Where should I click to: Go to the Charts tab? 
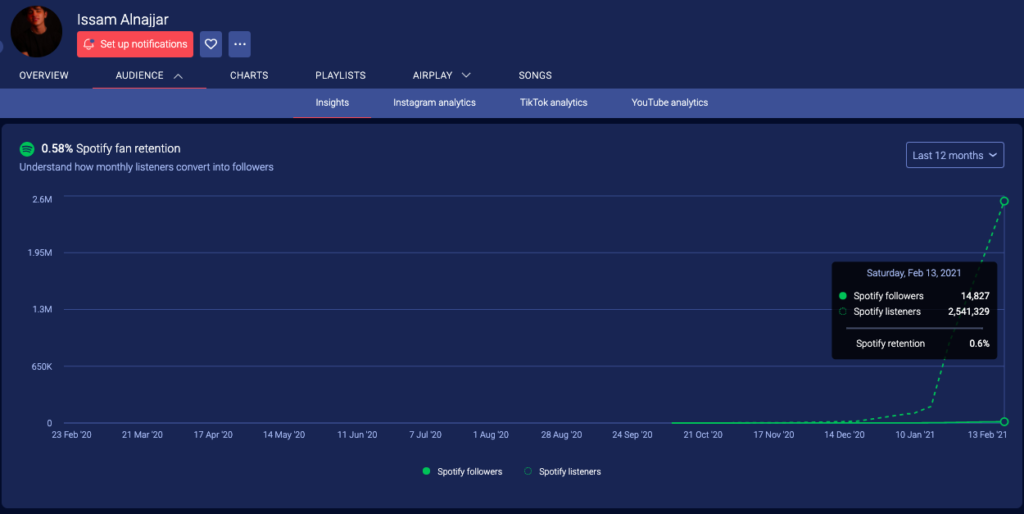tap(249, 76)
